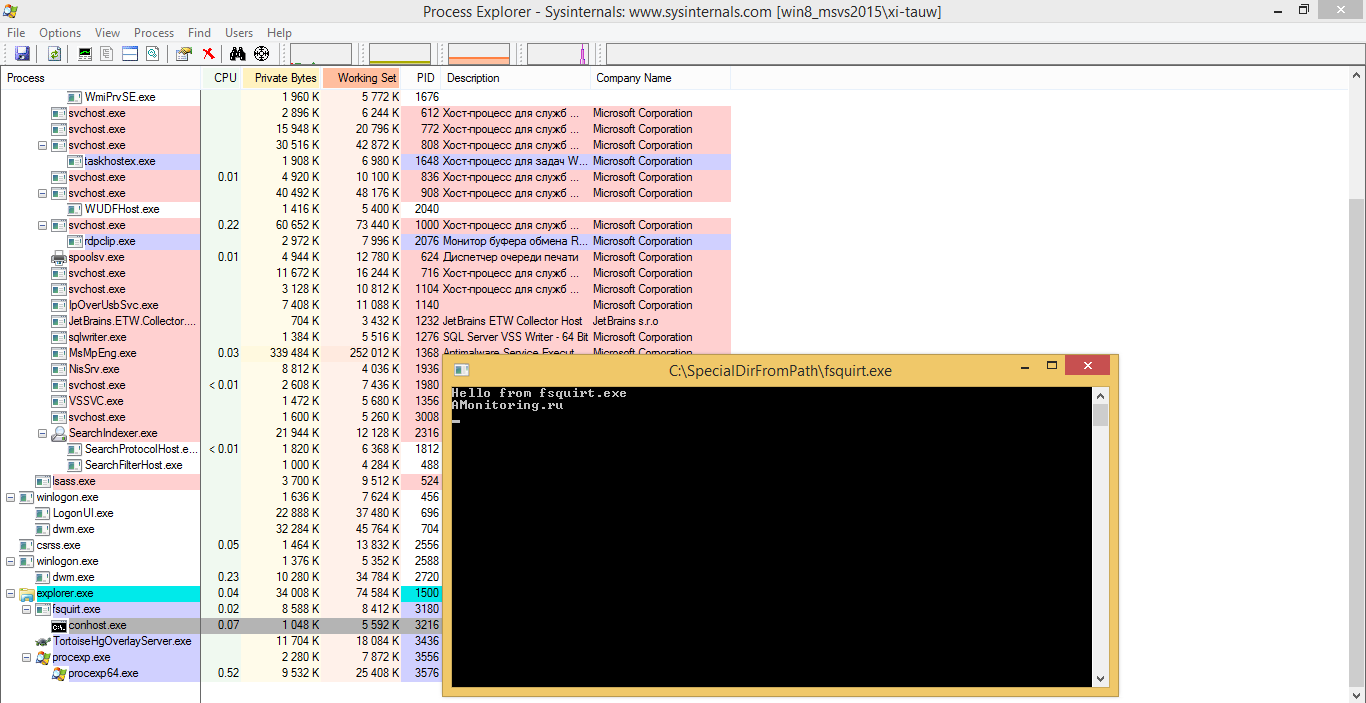Image resolution: width=1366 pixels, height=703 pixels.
Task: Click the I/O mini graph with magenta spike
Action: coord(558,54)
